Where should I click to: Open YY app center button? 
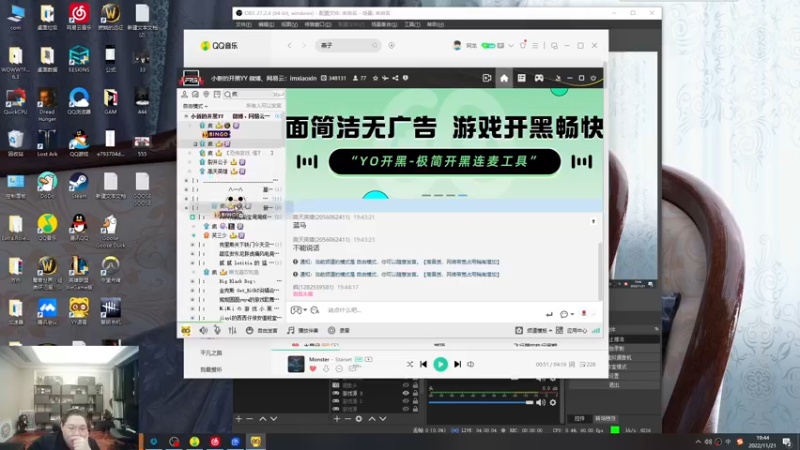571,331
